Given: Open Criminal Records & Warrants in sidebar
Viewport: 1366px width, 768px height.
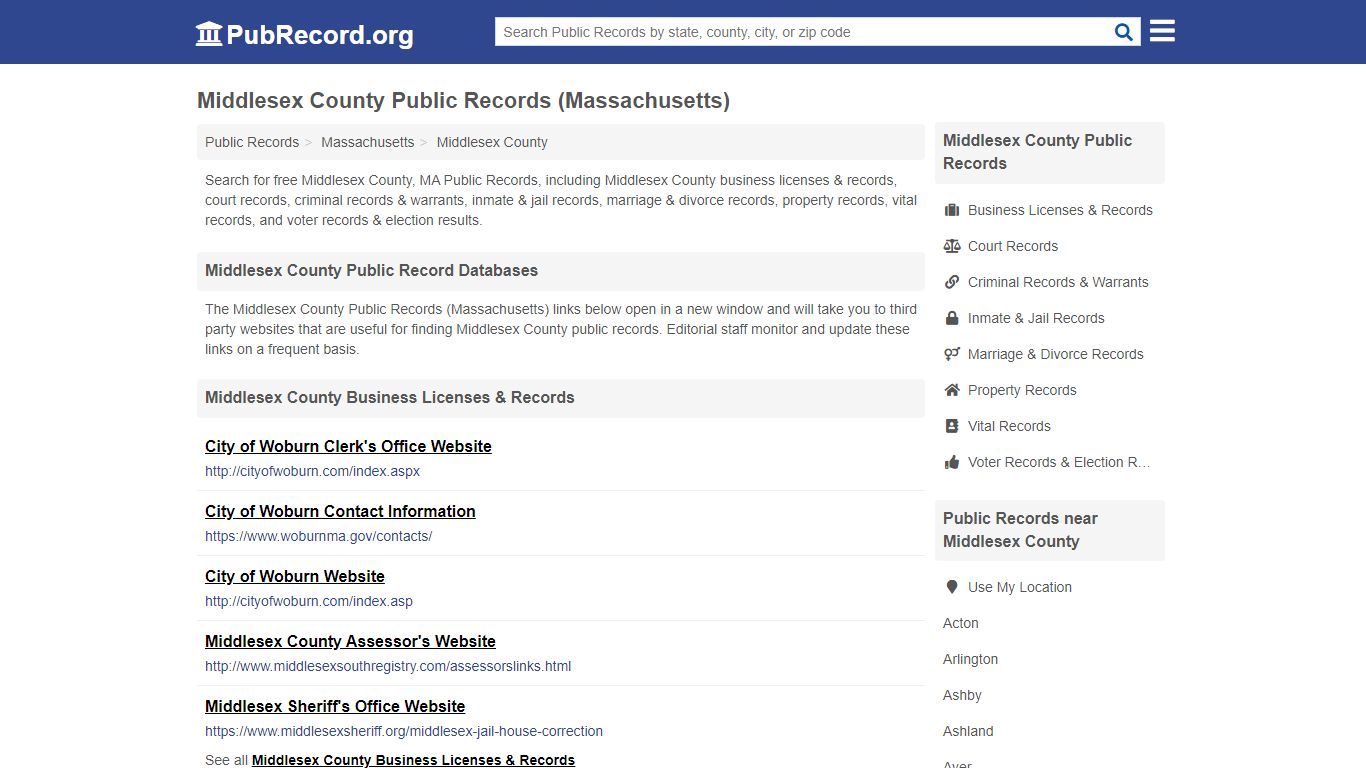Looking at the screenshot, I should (x=1058, y=282).
